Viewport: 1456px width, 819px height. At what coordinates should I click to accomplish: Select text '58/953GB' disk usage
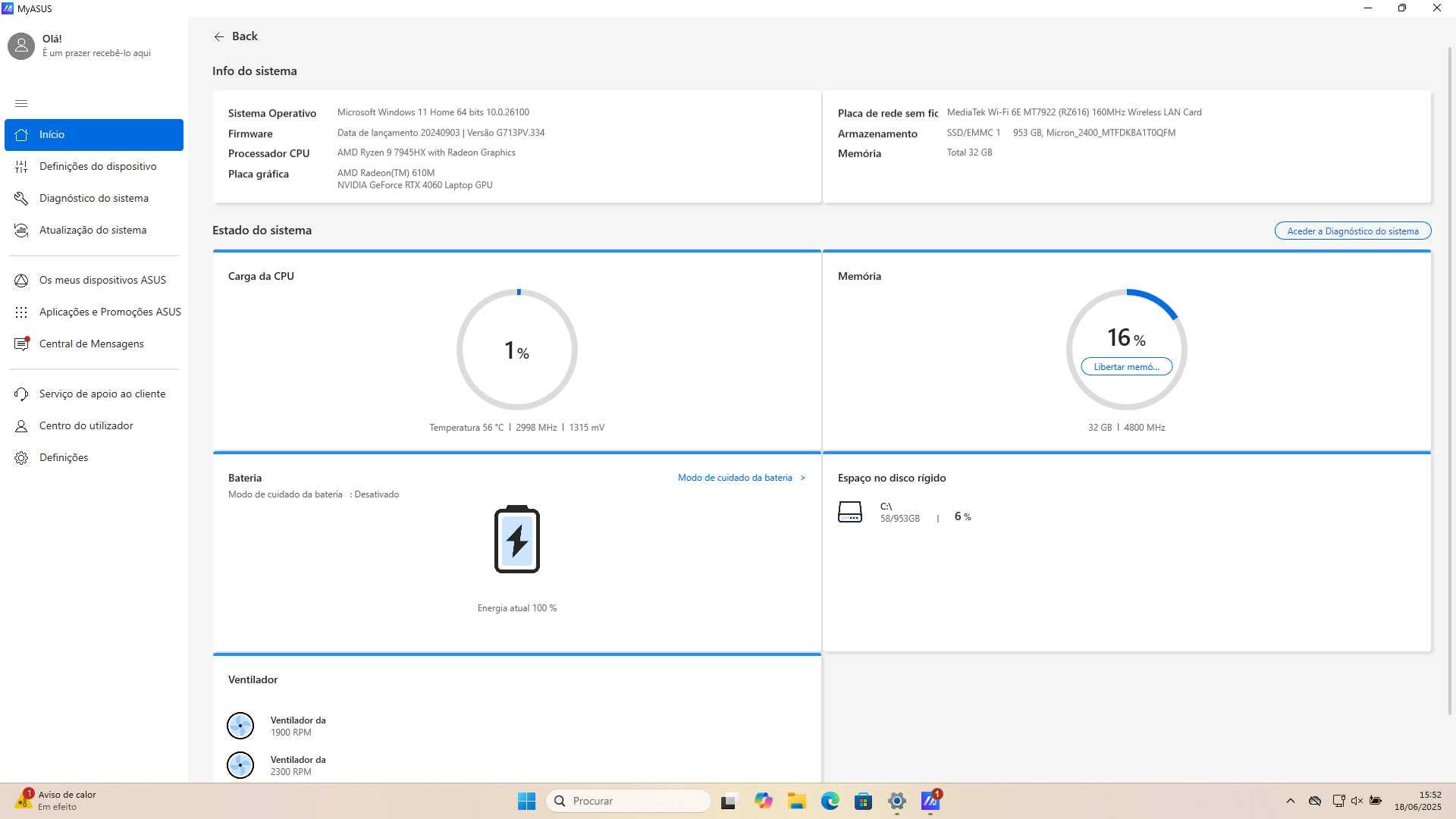899,519
